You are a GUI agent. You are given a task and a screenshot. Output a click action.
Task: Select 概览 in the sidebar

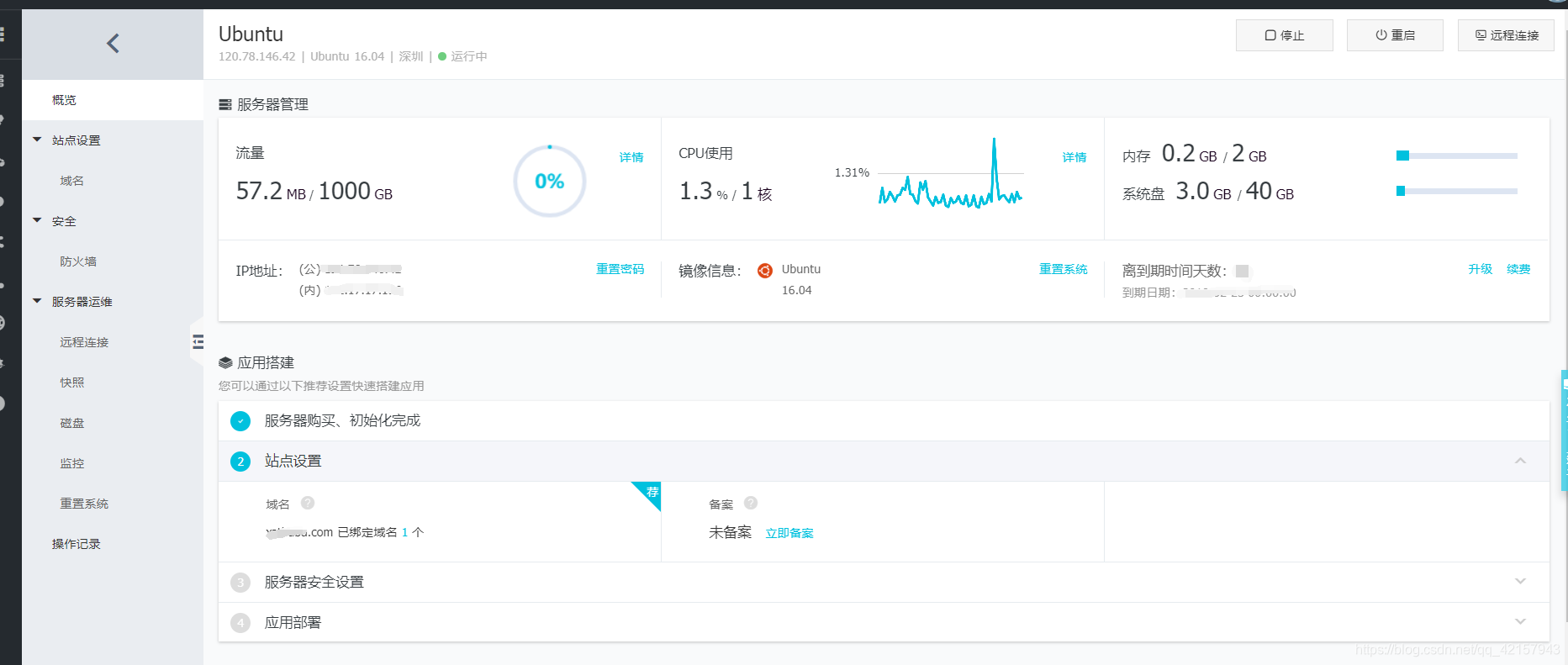[113, 100]
